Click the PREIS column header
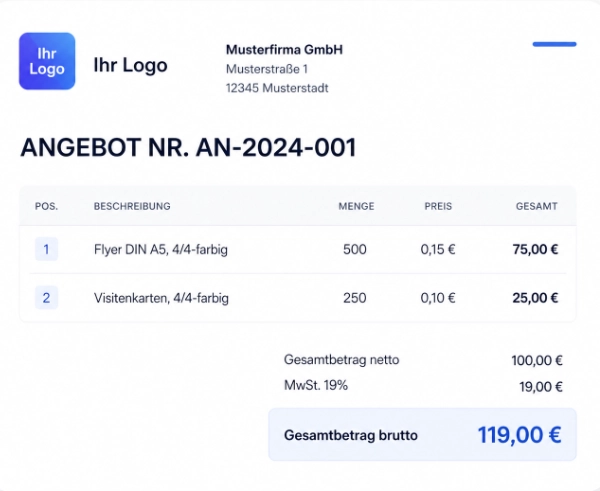600x491 pixels. (438, 206)
